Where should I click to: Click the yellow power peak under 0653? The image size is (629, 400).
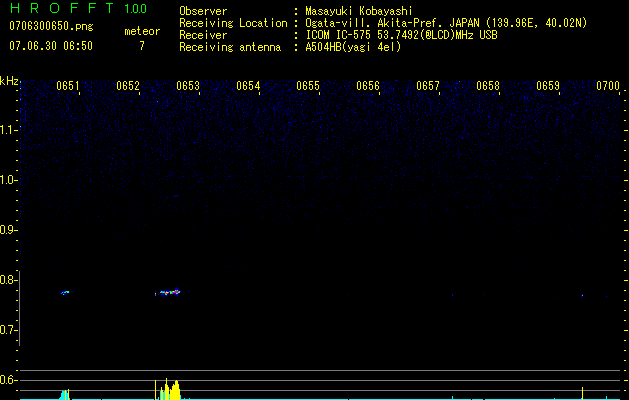[170, 389]
